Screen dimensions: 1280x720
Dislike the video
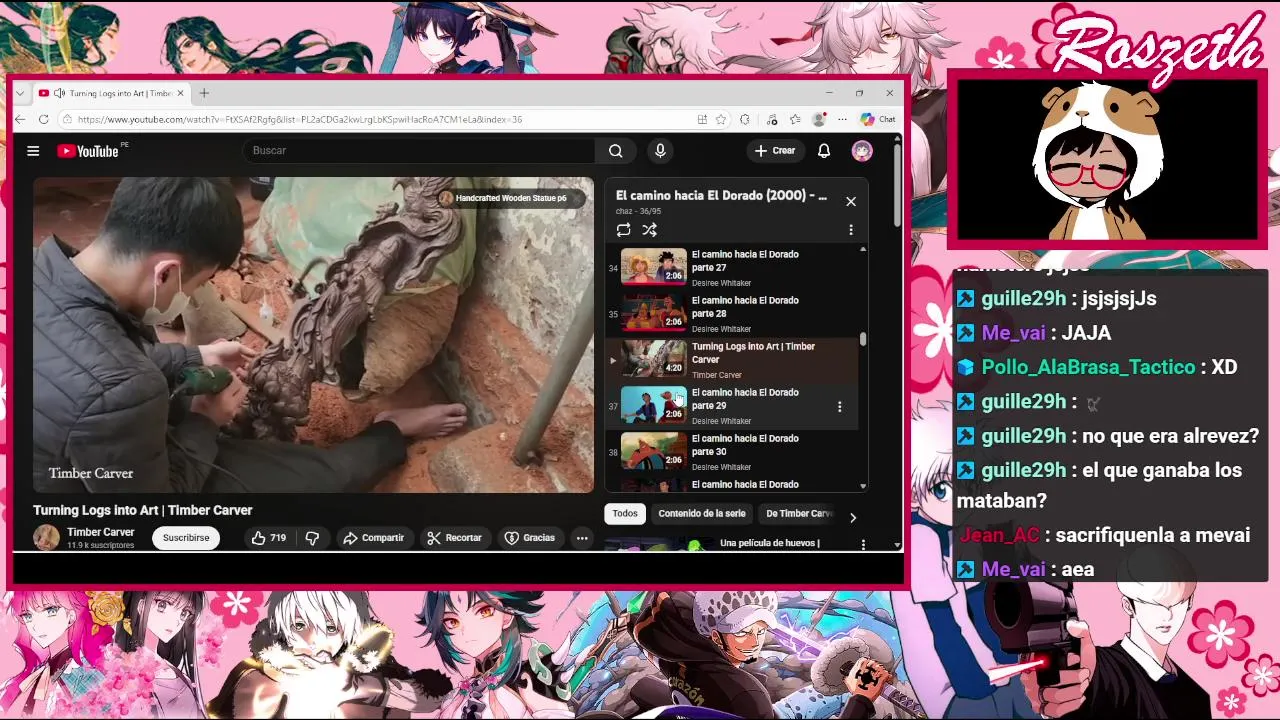pos(312,538)
